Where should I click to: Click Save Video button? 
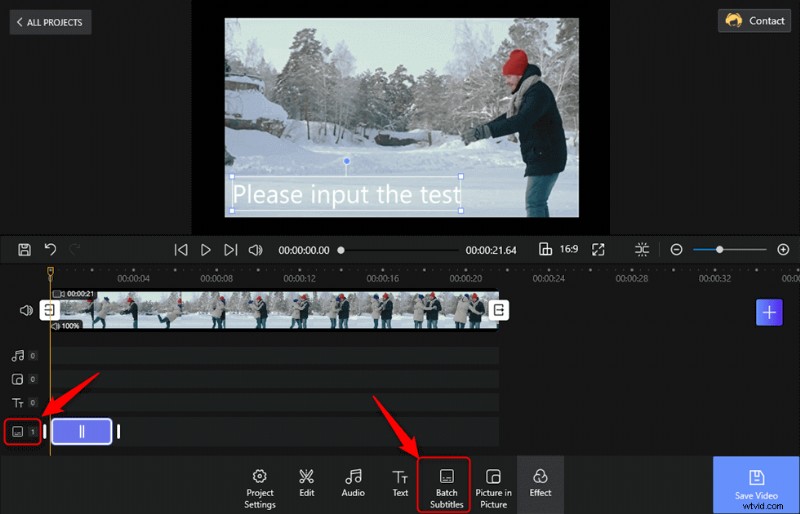click(x=756, y=484)
